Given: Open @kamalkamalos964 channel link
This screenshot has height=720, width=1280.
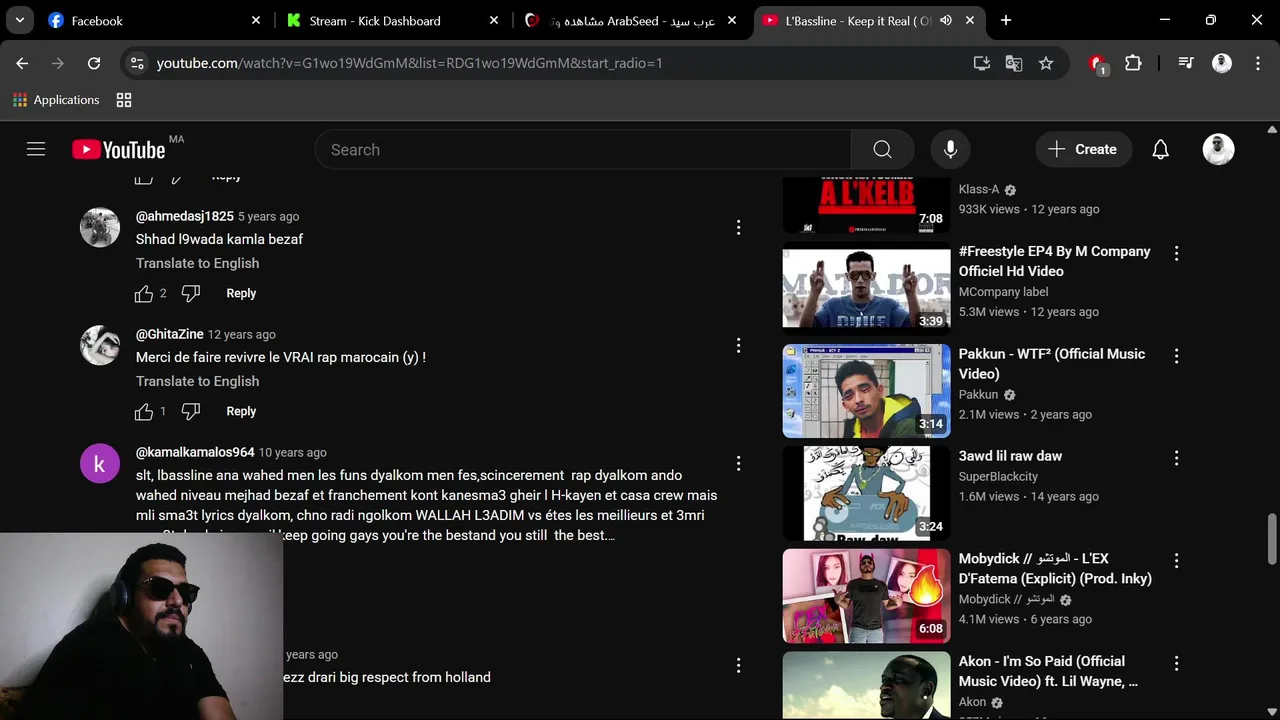Looking at the screenshot, I should coord(195,452).
